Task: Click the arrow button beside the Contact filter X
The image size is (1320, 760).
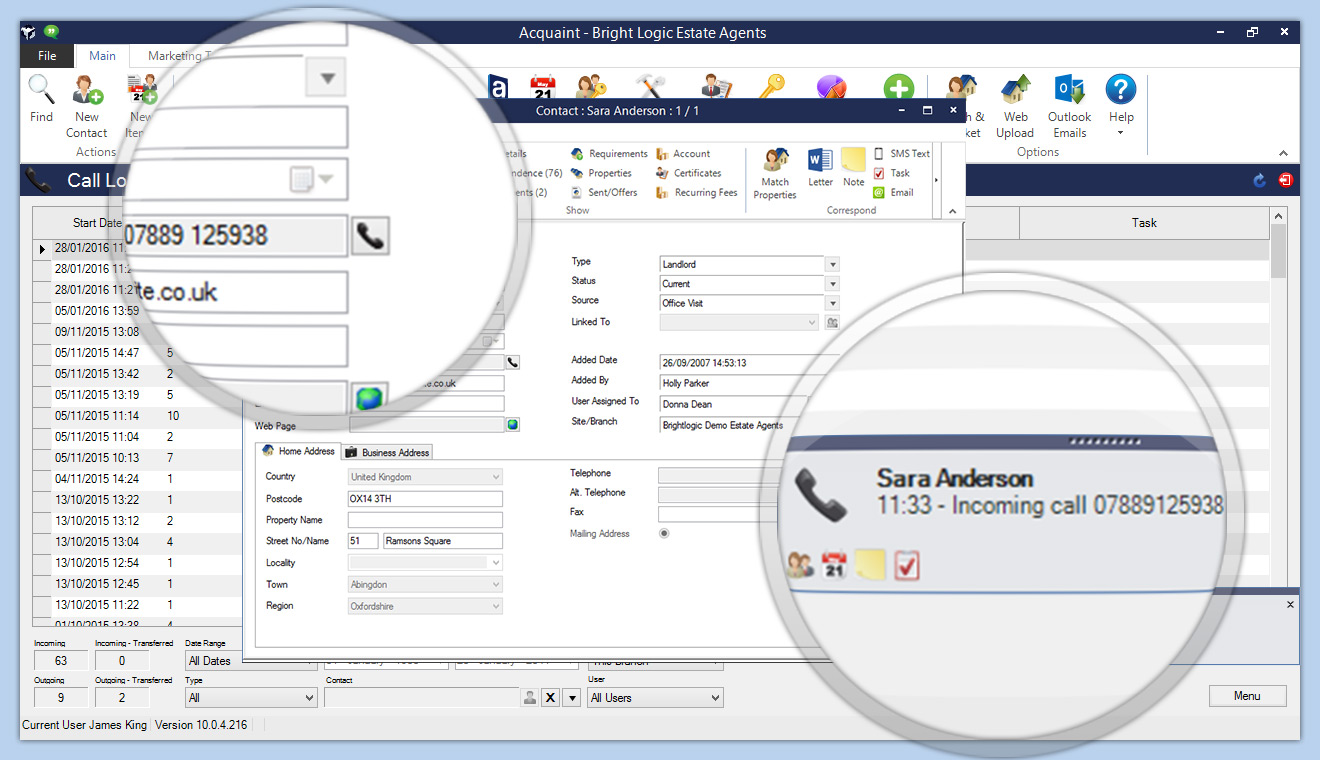Action: 571,698
